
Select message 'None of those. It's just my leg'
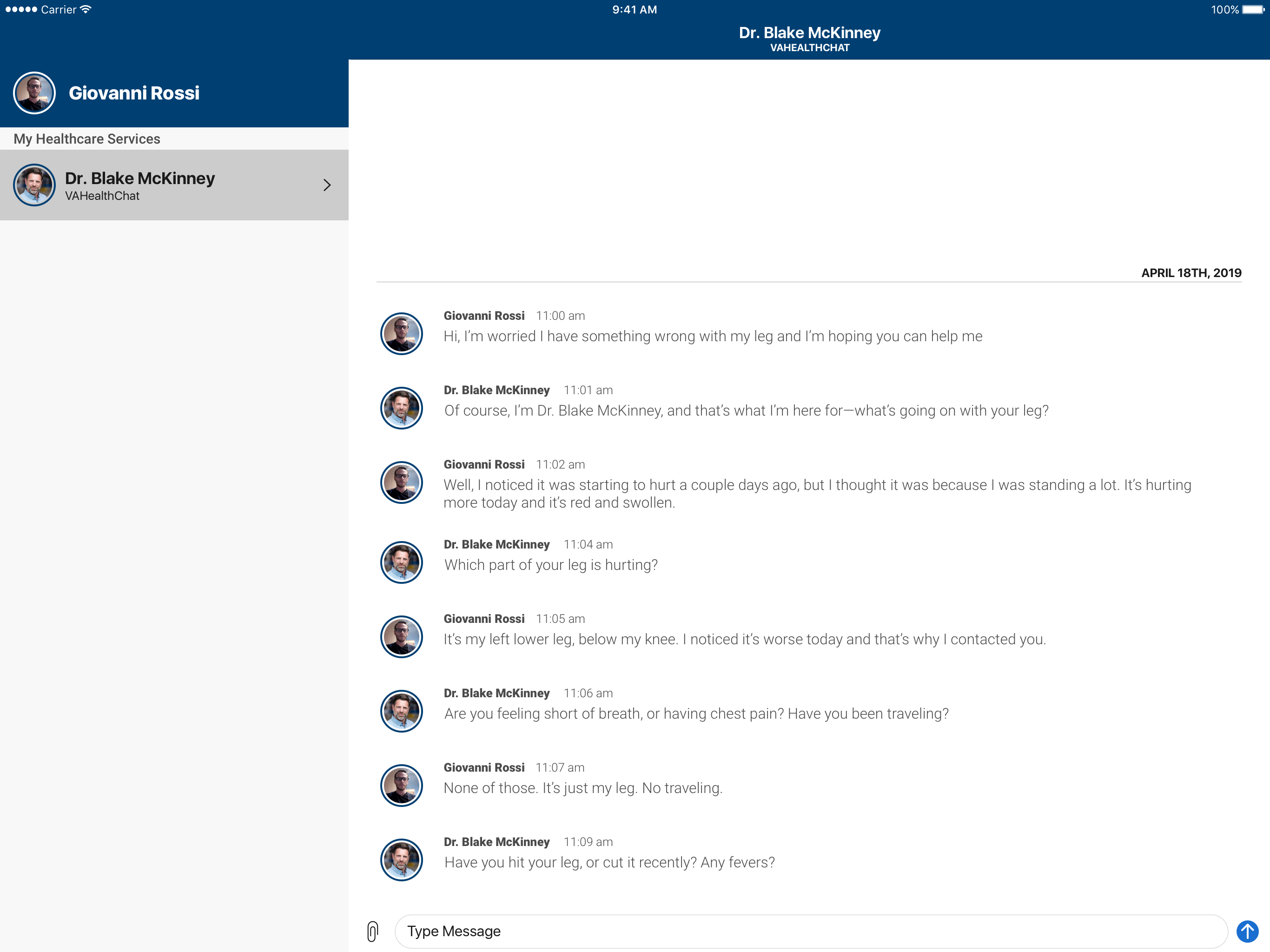(583, 788)
